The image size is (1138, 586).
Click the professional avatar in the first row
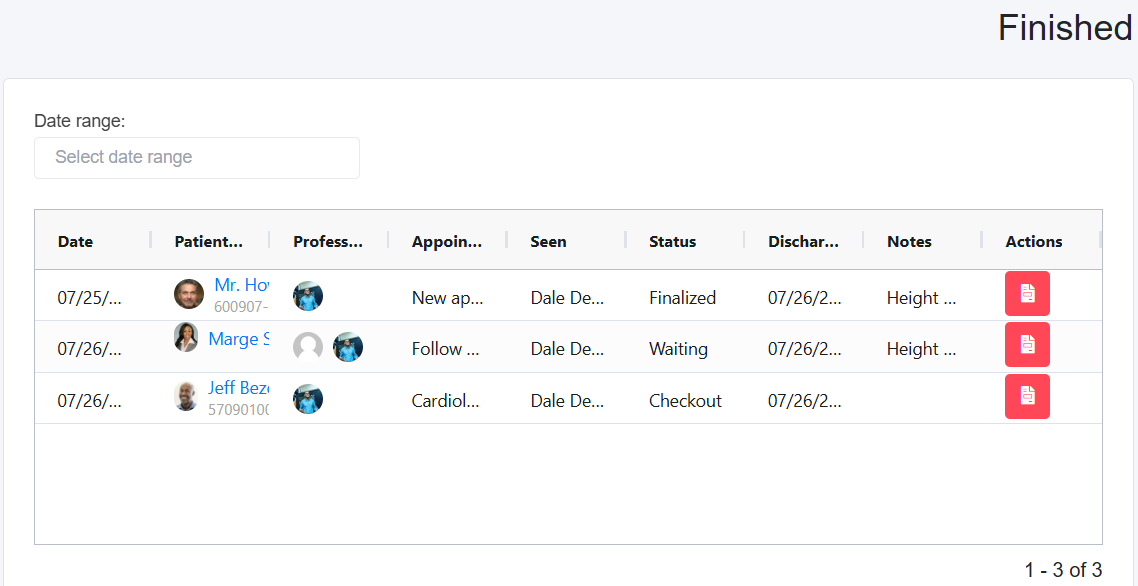pos(308,296)
